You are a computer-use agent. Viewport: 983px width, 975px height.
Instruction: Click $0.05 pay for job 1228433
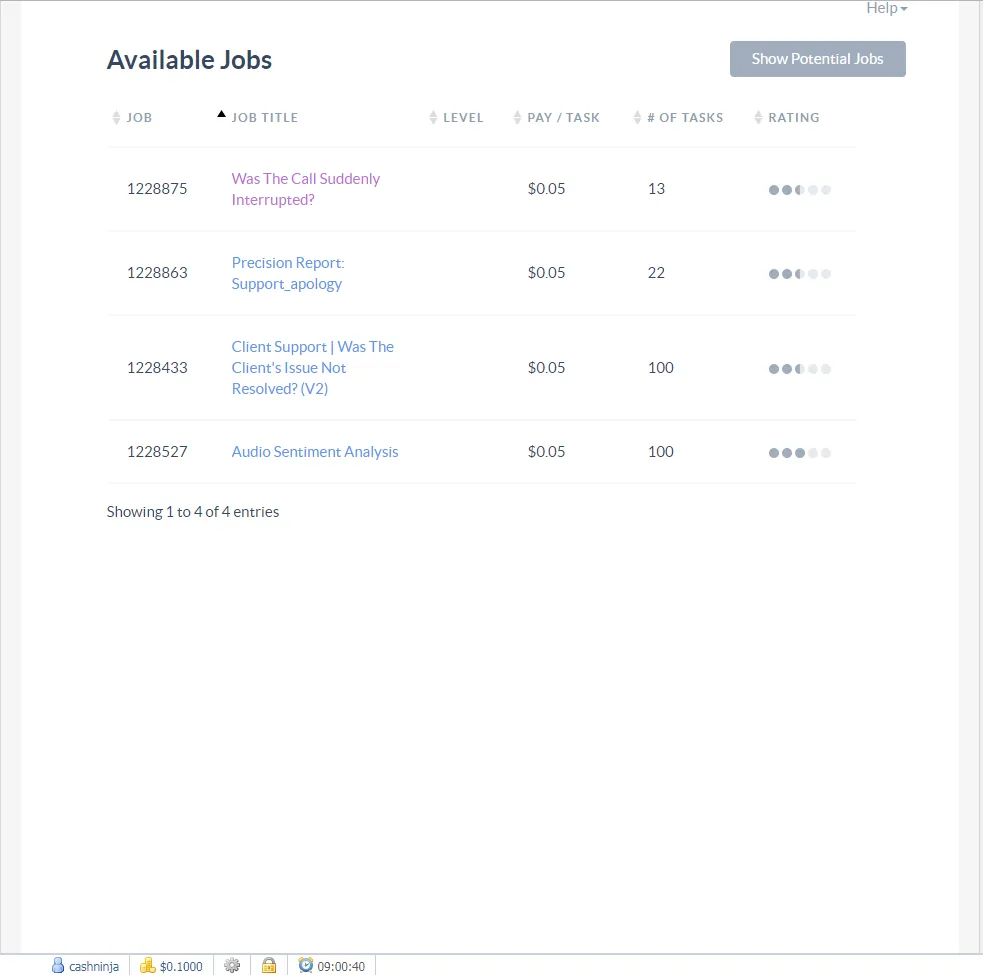546,367
